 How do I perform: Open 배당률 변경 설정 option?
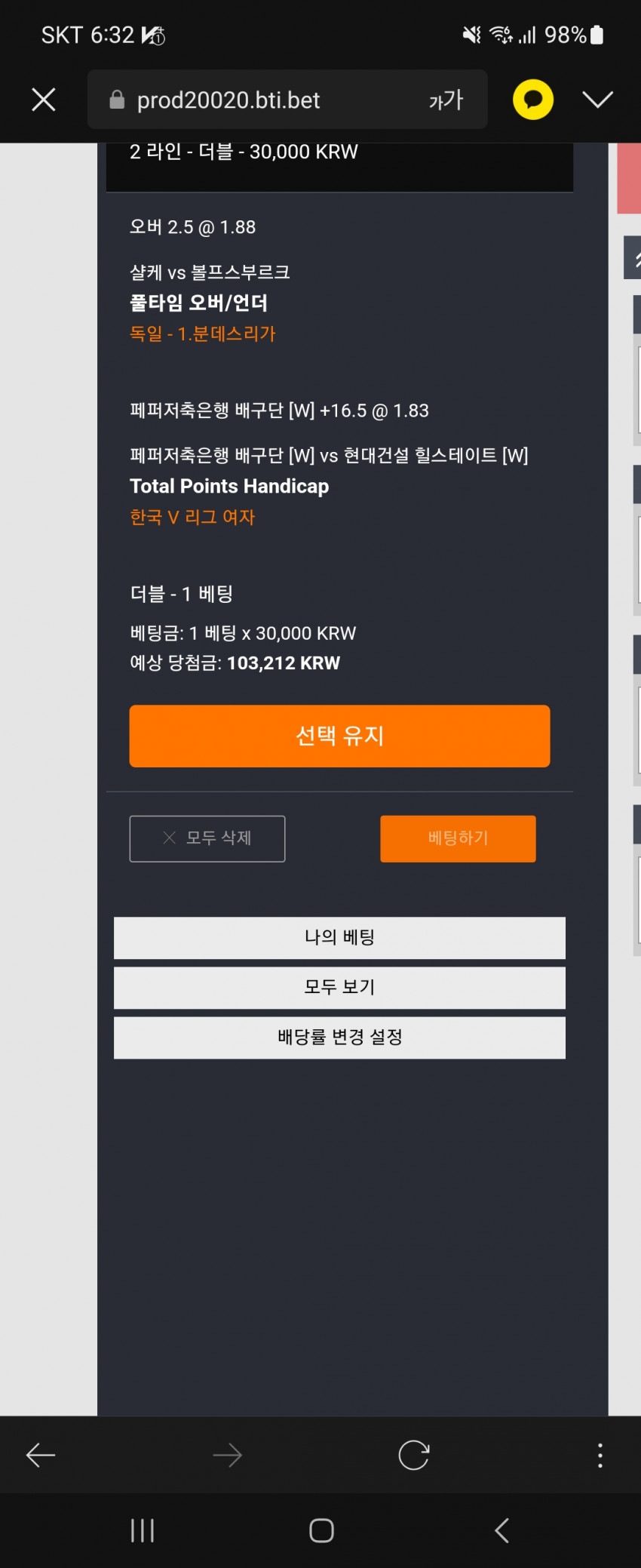pos(339,1038)
